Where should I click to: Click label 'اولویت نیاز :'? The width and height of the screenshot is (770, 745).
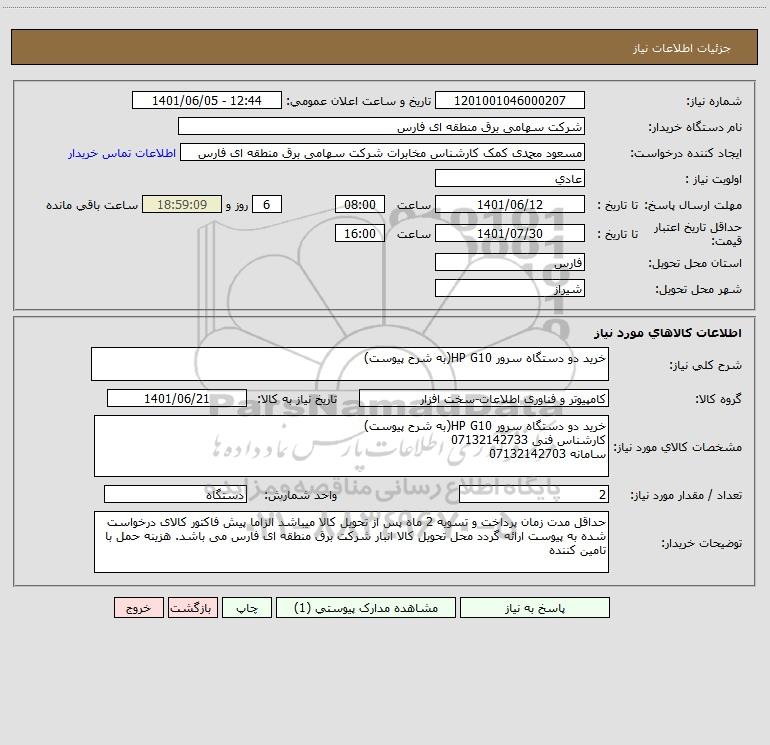(x=714, y=180)
